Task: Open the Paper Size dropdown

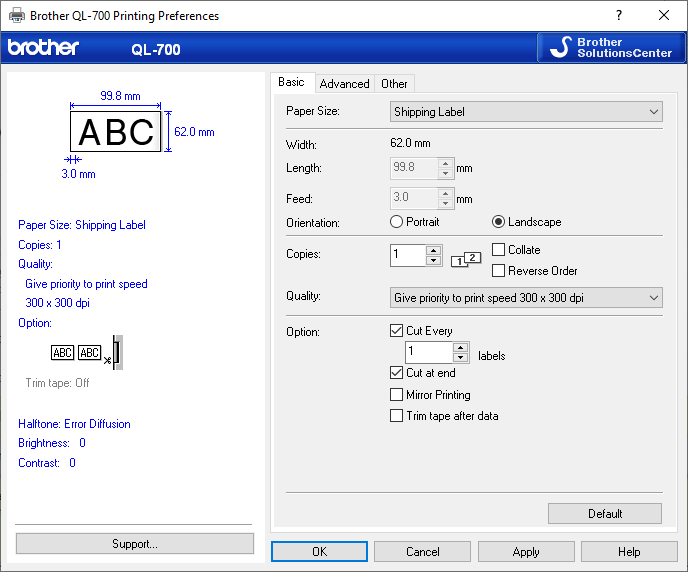Action: (x=526, y=112)
